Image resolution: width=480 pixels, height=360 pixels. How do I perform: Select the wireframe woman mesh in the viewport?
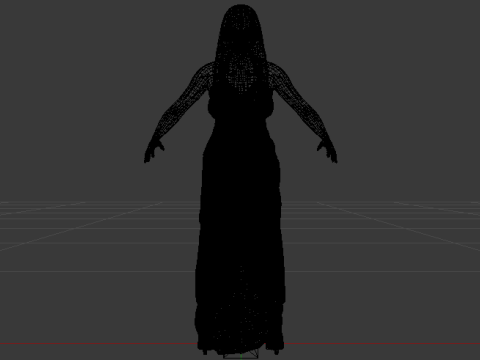tap(241, 180)
